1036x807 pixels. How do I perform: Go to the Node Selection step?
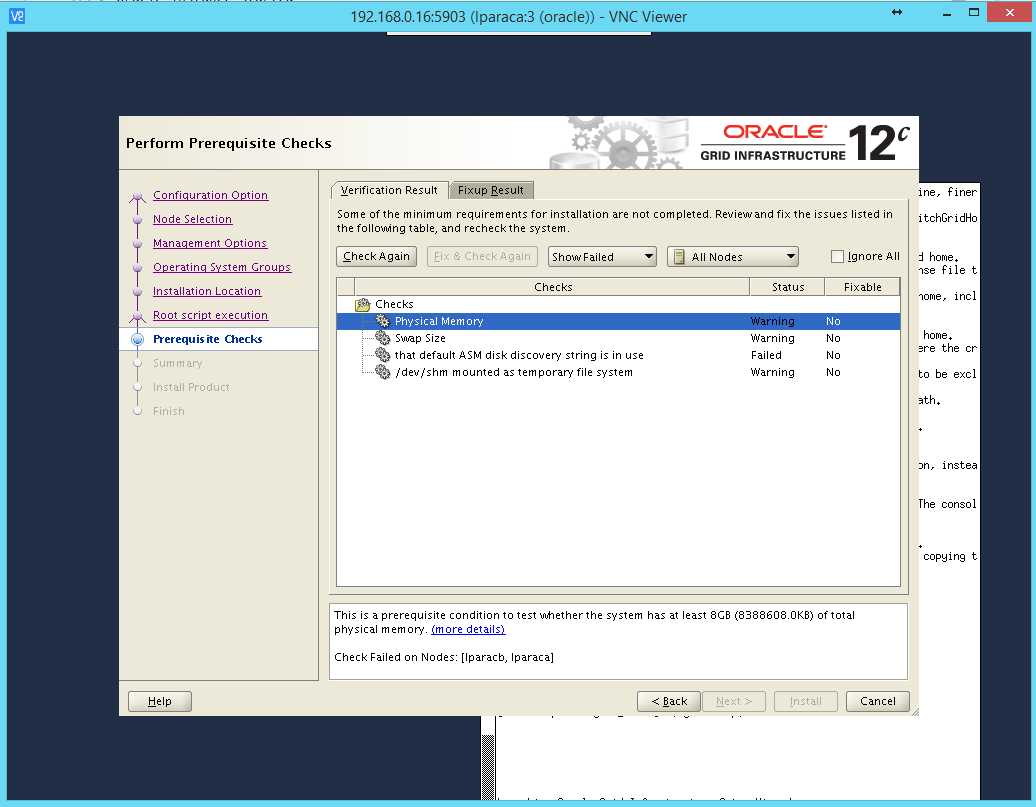coord(192,219)
